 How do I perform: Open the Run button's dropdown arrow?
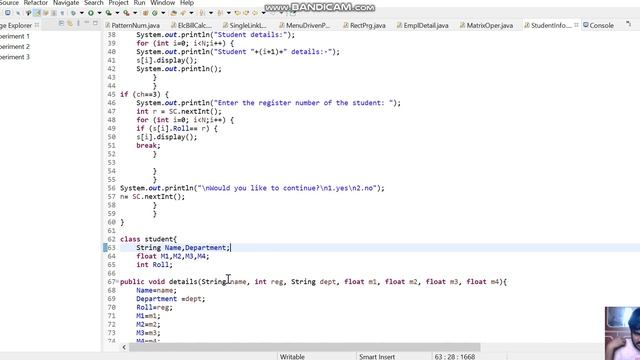coord(99,13)
